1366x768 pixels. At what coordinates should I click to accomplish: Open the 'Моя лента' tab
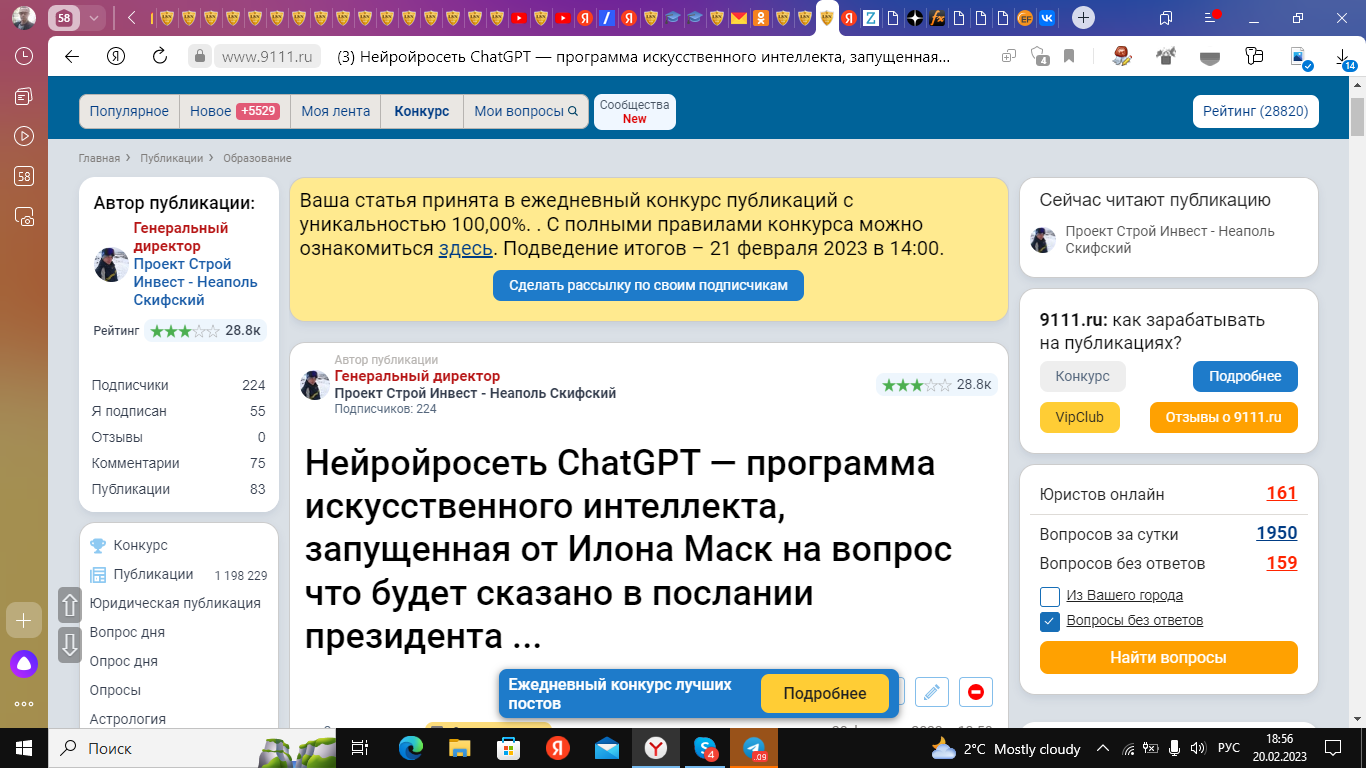click(x=335, y=111)
